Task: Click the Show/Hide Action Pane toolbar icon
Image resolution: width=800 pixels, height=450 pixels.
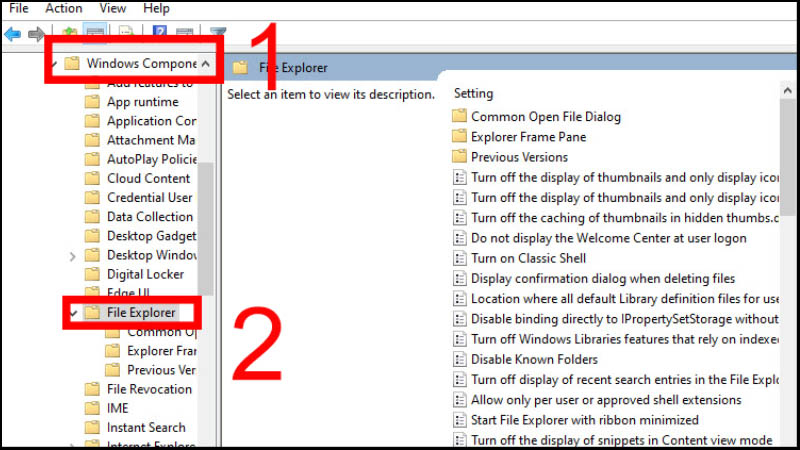Action: [184, 32]
